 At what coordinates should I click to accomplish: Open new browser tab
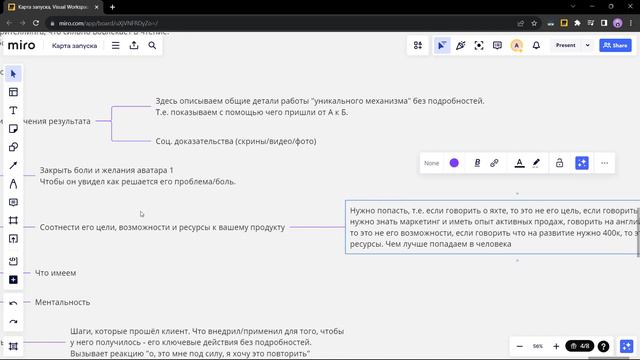[112, 7]
